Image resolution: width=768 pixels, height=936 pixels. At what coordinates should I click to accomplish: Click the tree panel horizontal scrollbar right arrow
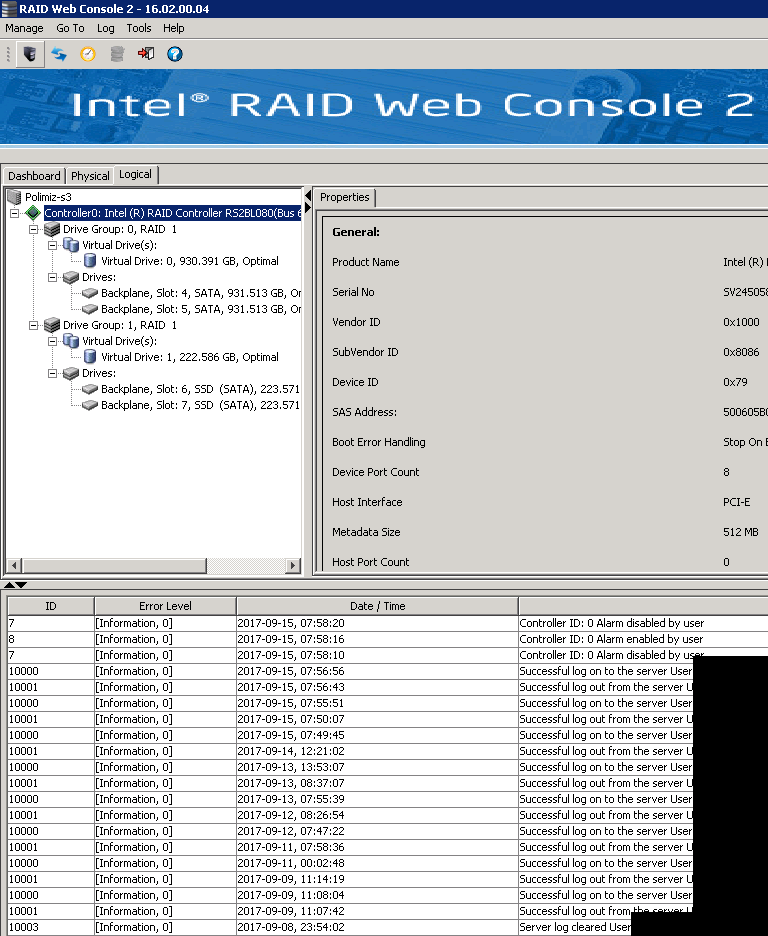tap(293, 566)
